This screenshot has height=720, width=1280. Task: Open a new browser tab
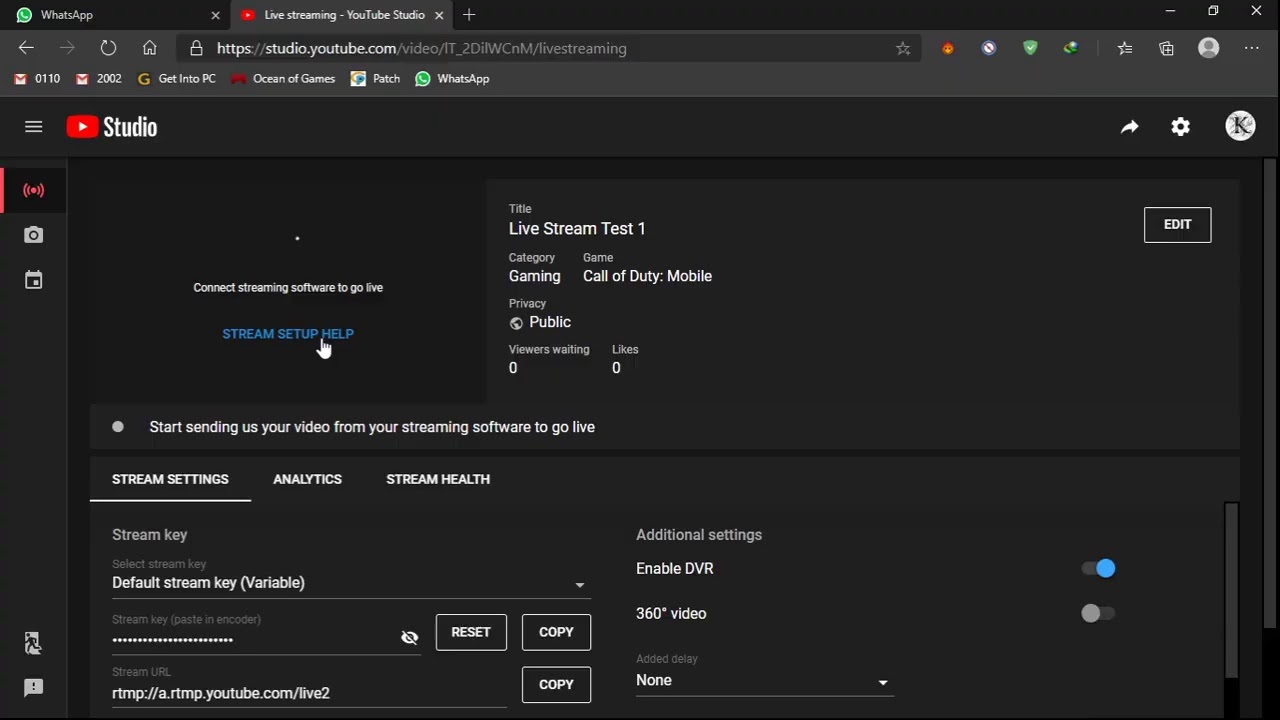pyautogui.click(x=469, y=15)
